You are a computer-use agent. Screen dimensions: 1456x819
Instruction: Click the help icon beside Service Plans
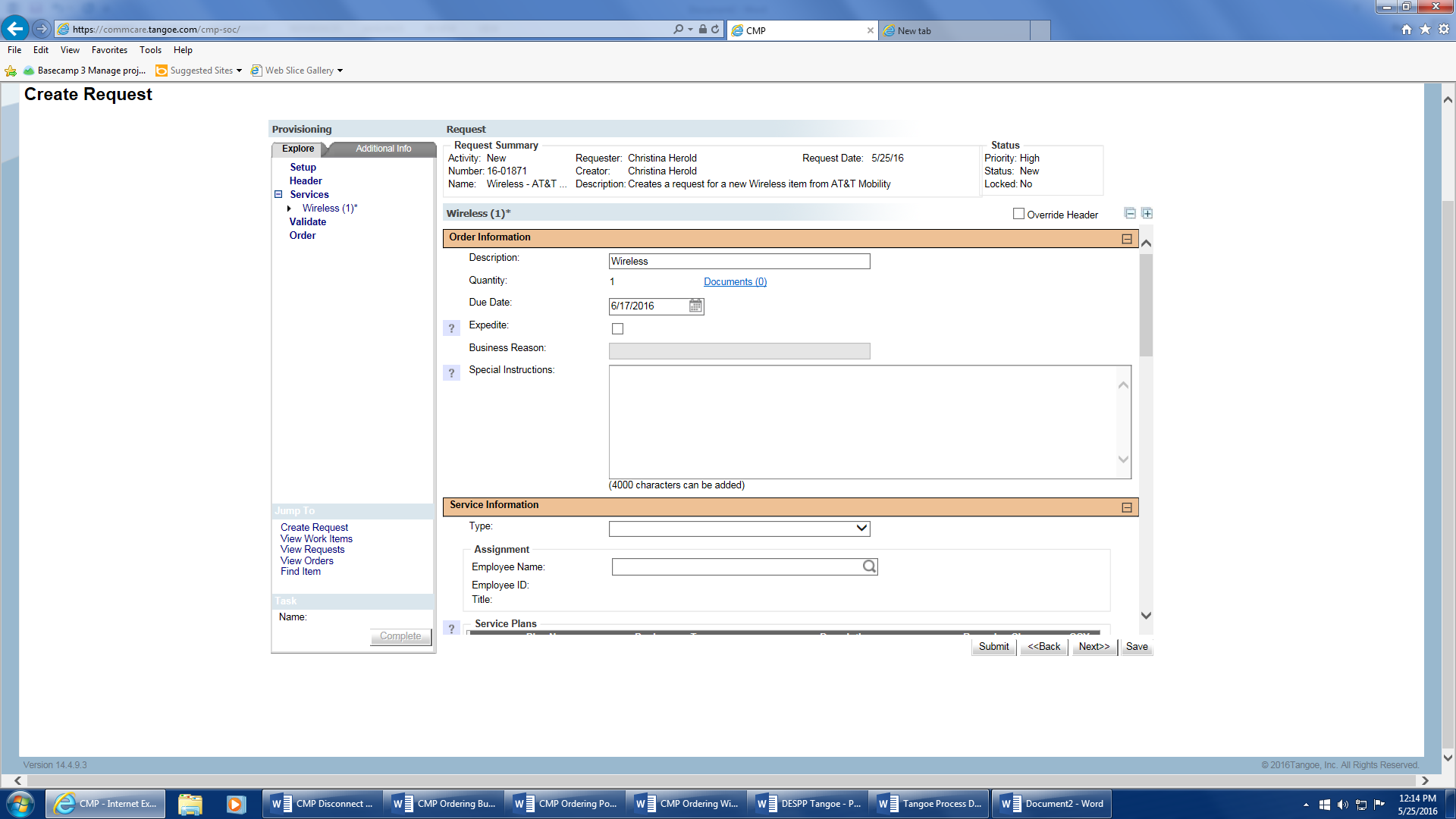451,628
